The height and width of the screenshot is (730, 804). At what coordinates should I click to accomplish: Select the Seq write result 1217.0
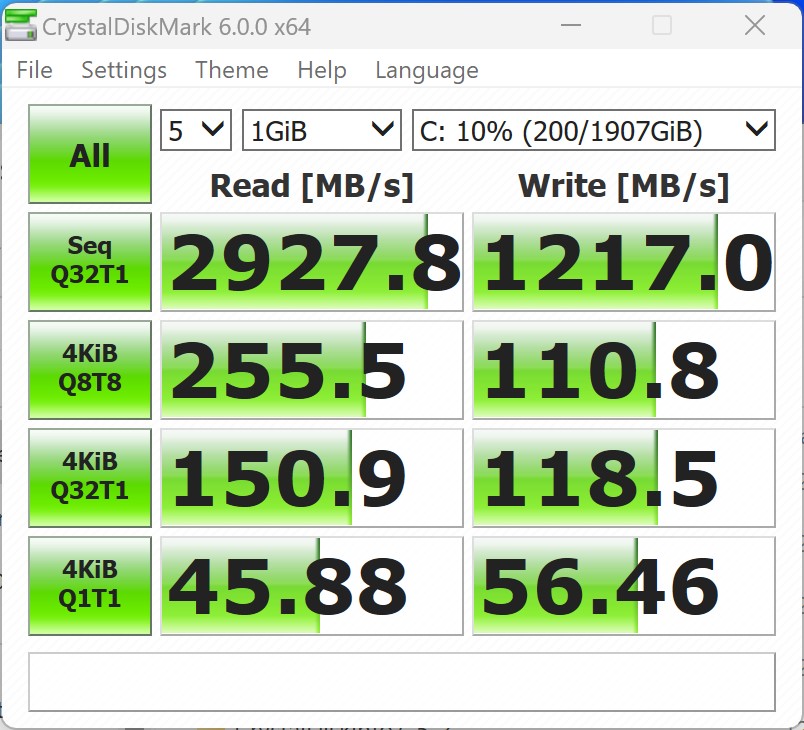coord(624,262)
